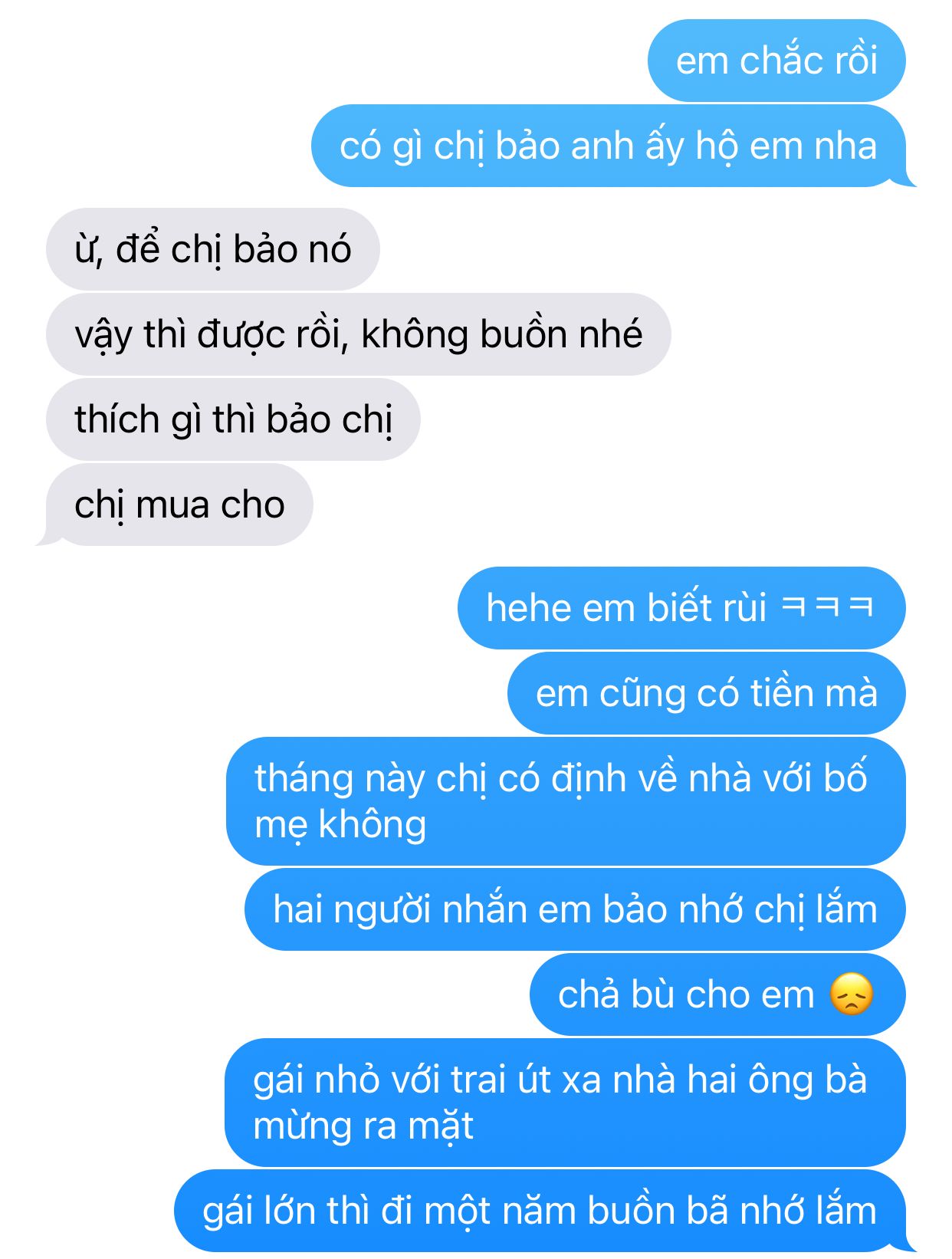Click the 'em cũng có tiền mà' bubble

tap(707, 693)
